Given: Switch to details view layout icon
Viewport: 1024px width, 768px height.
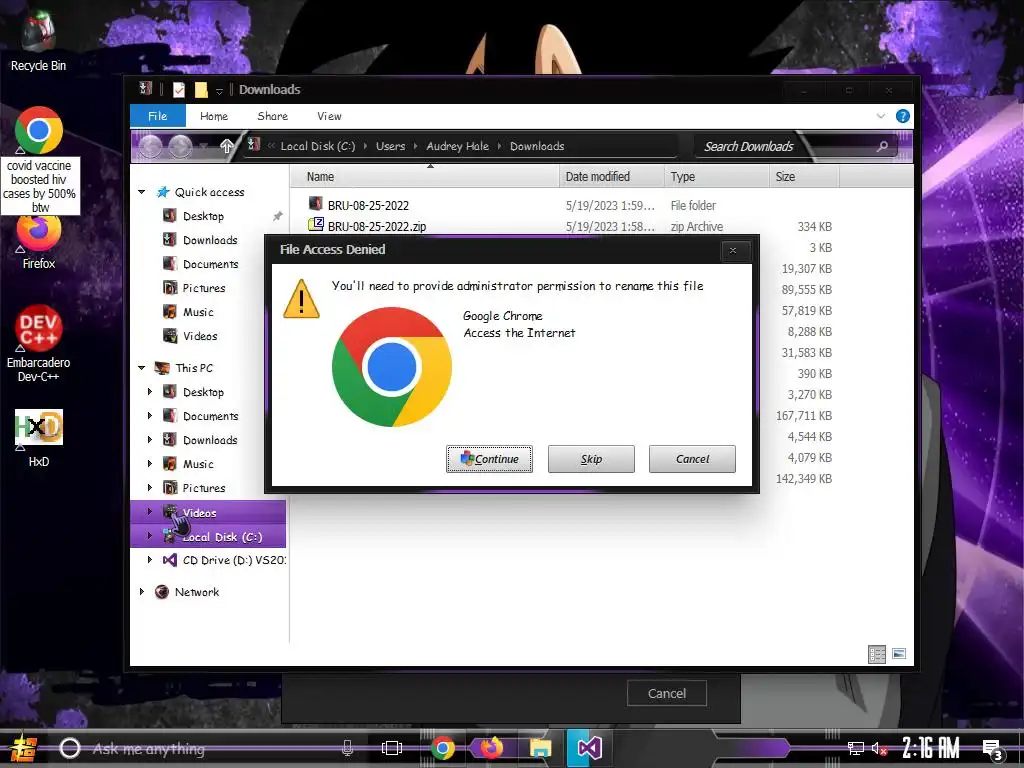Looking at the screenshot, I should [x=877, y=654].
